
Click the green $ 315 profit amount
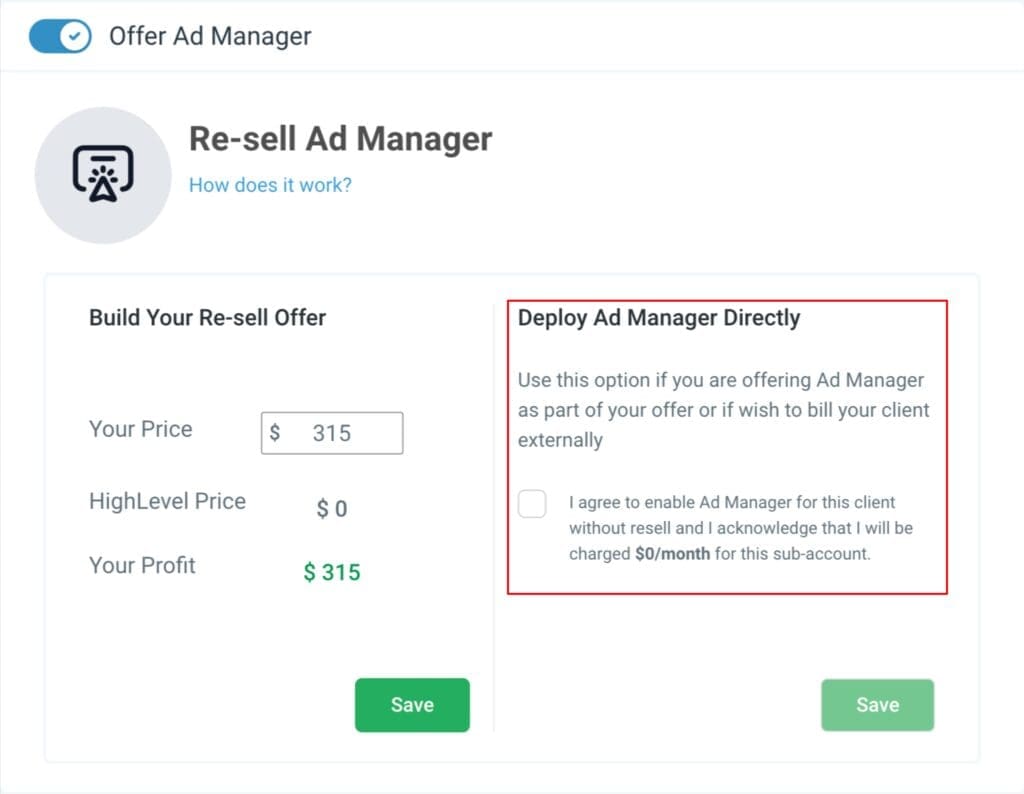point(332,573)
